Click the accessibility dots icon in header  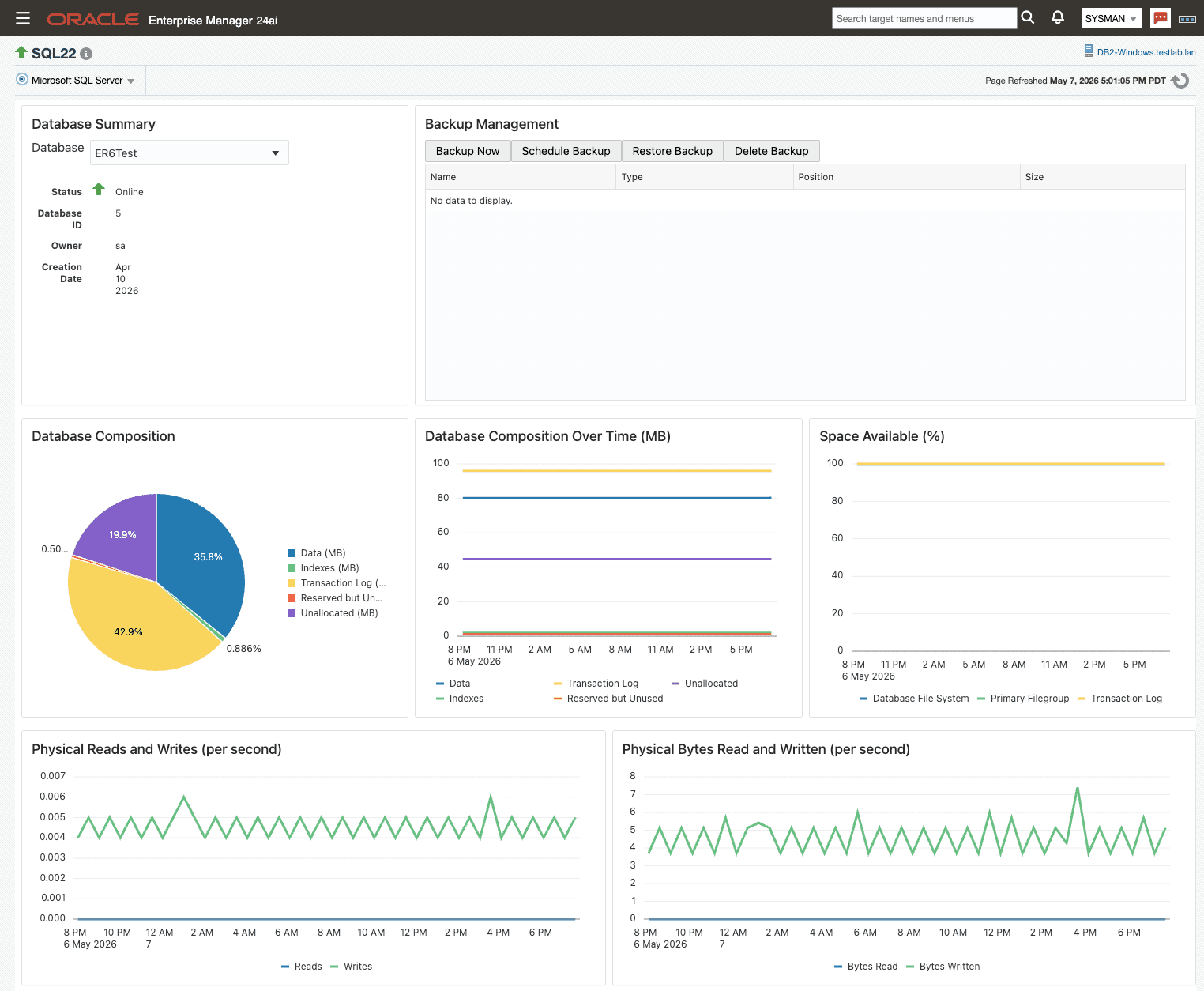click(x=1187, y=19)
